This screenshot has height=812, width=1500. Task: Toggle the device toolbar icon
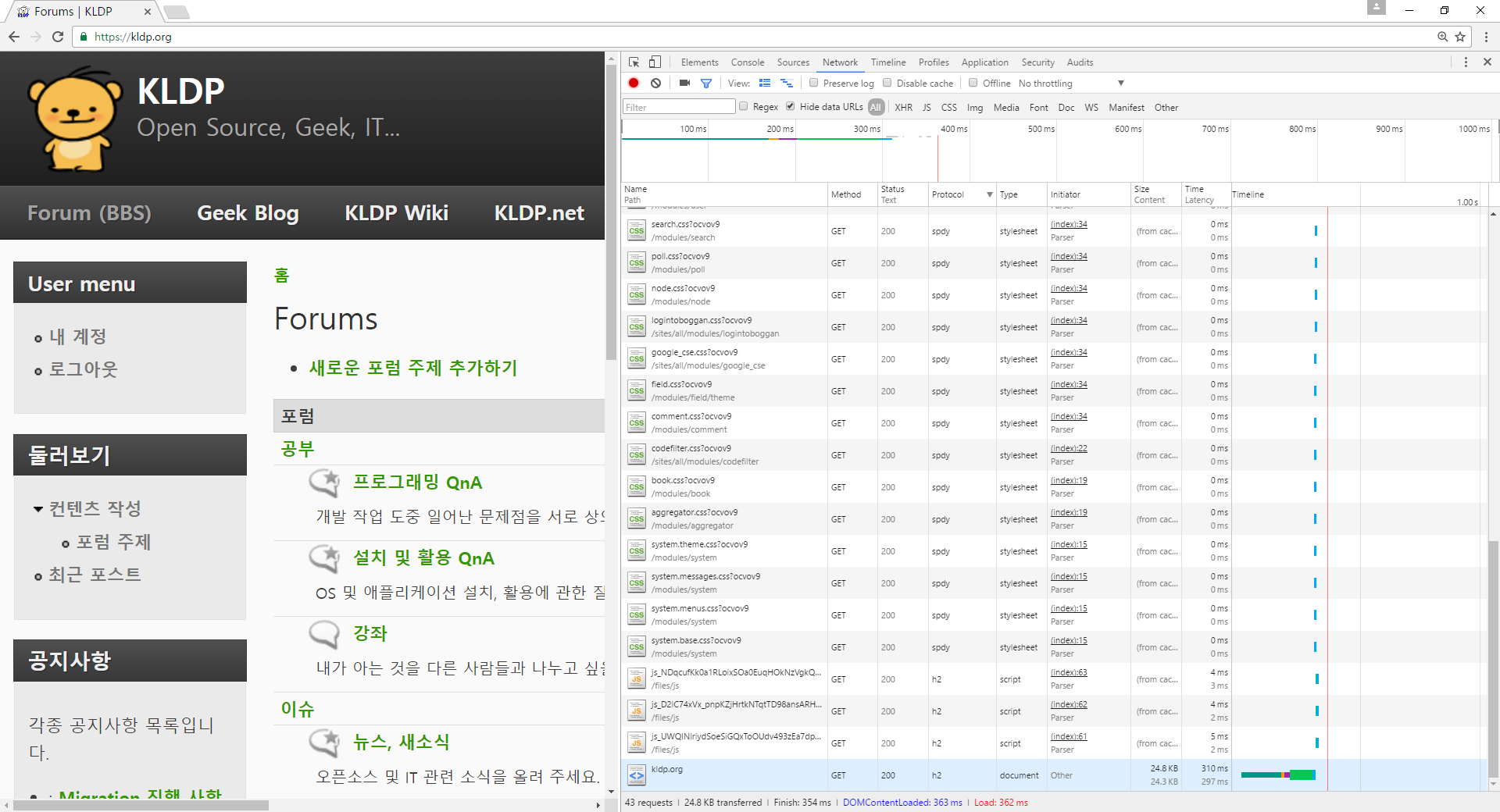(x=655, y=62)
